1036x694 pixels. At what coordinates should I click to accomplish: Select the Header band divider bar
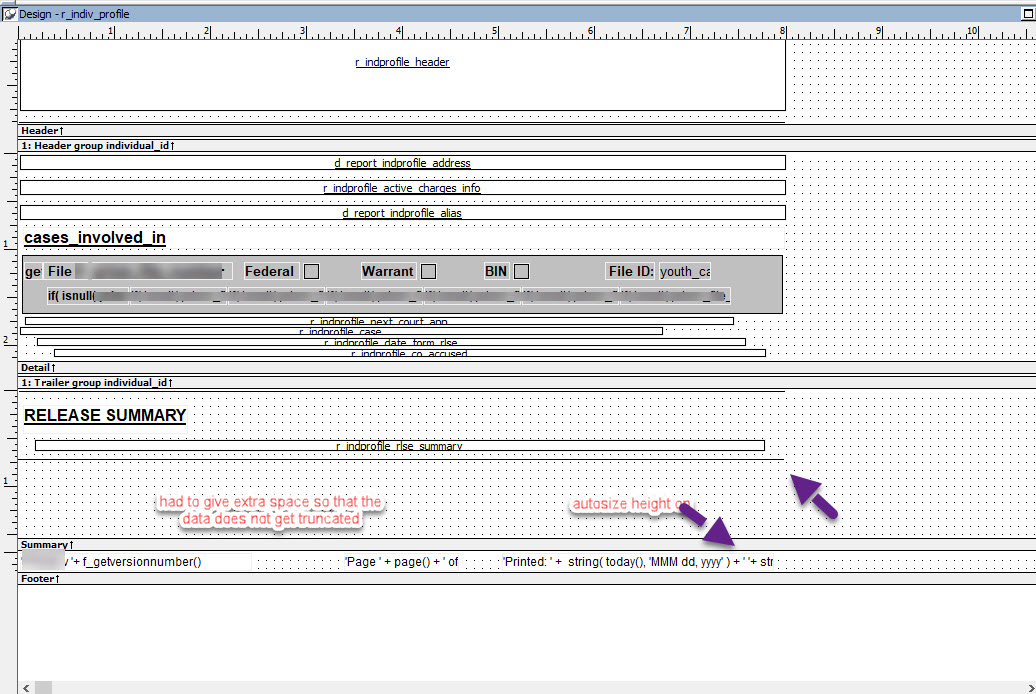point(400,131)
